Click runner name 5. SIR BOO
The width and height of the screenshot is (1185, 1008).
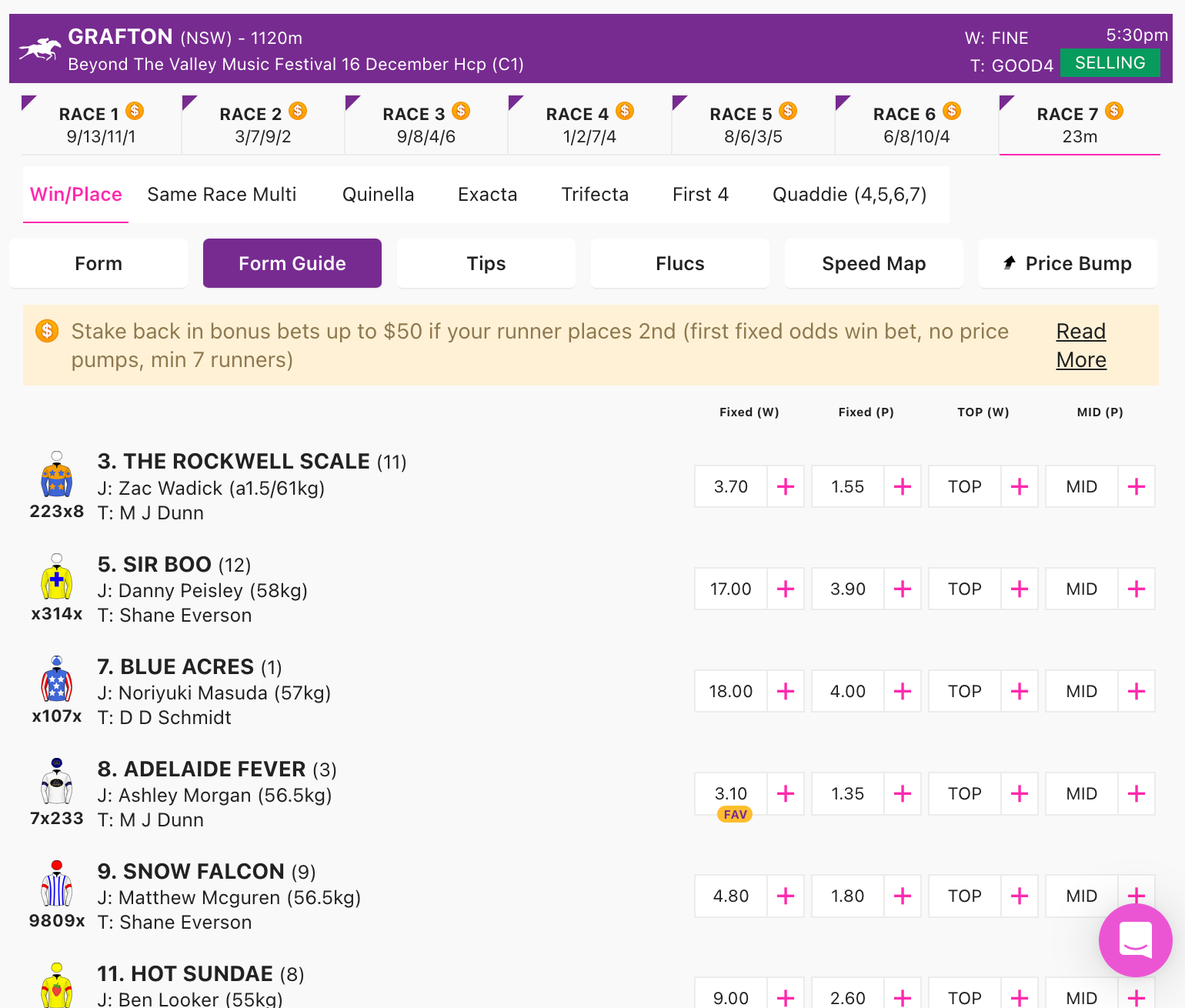[155, 564]
